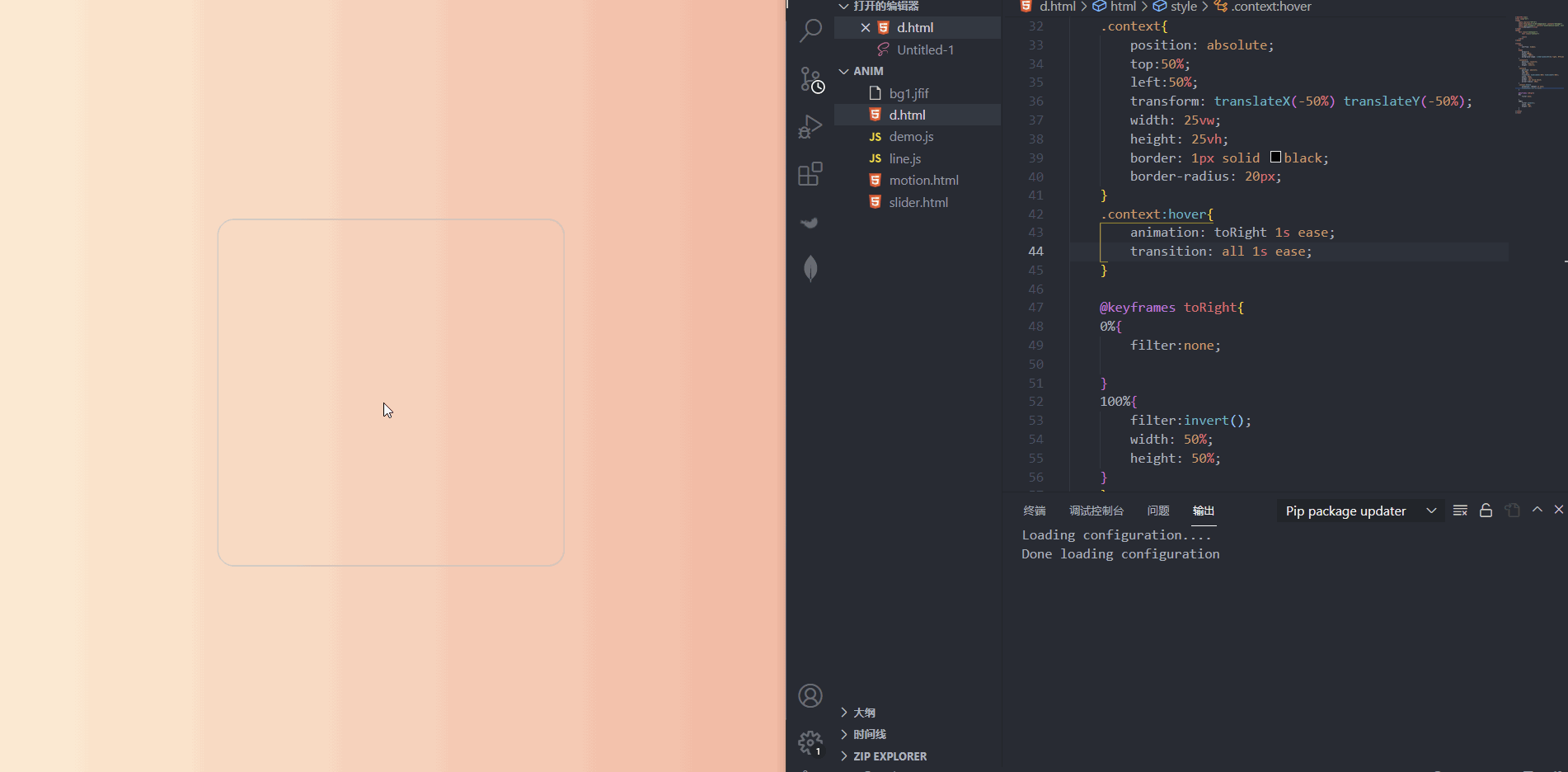Open output log in editor
The height and width of the screenshot is (772, 1568).
(x=1512, y=511)
